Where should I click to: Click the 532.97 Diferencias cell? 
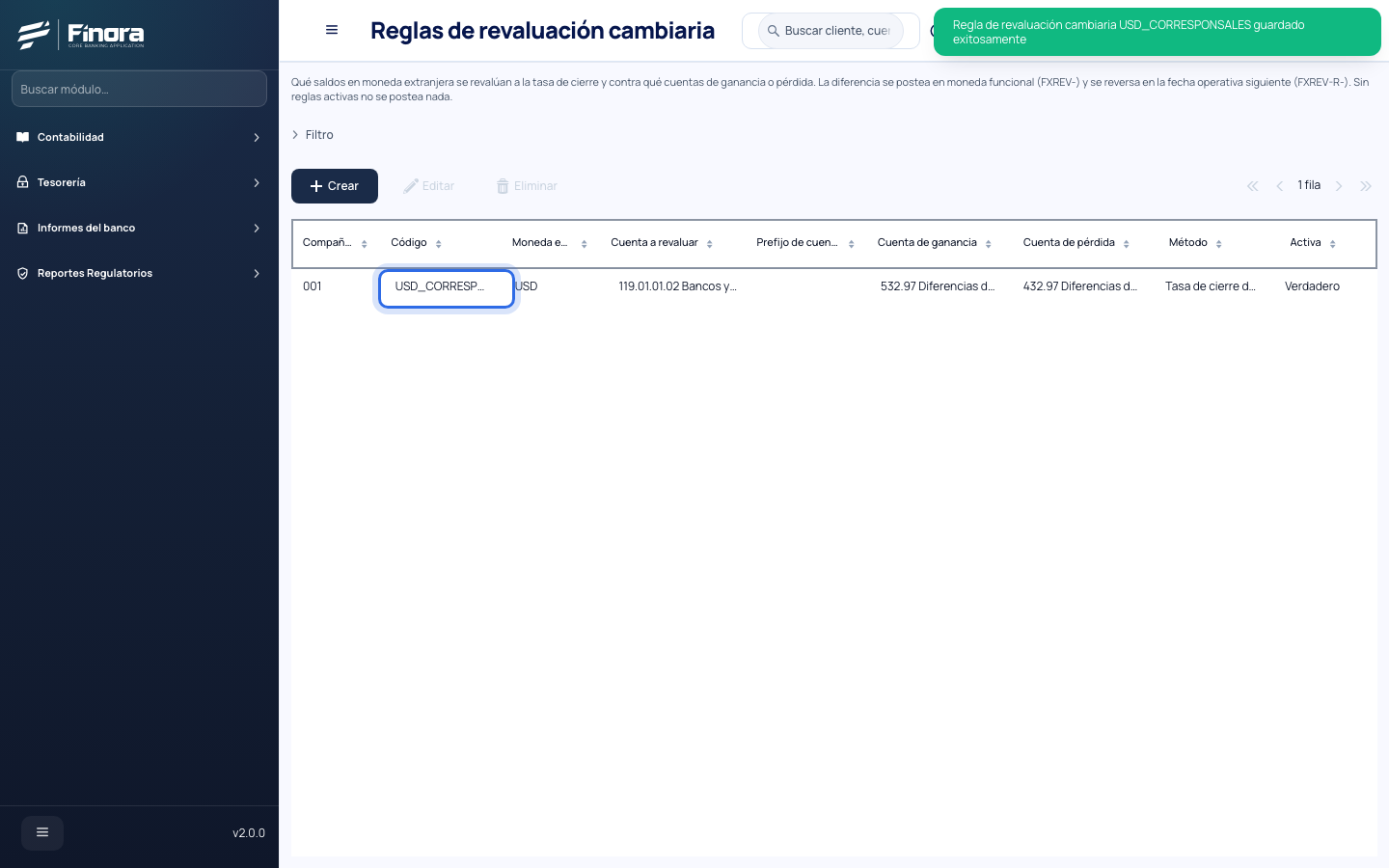938,286
